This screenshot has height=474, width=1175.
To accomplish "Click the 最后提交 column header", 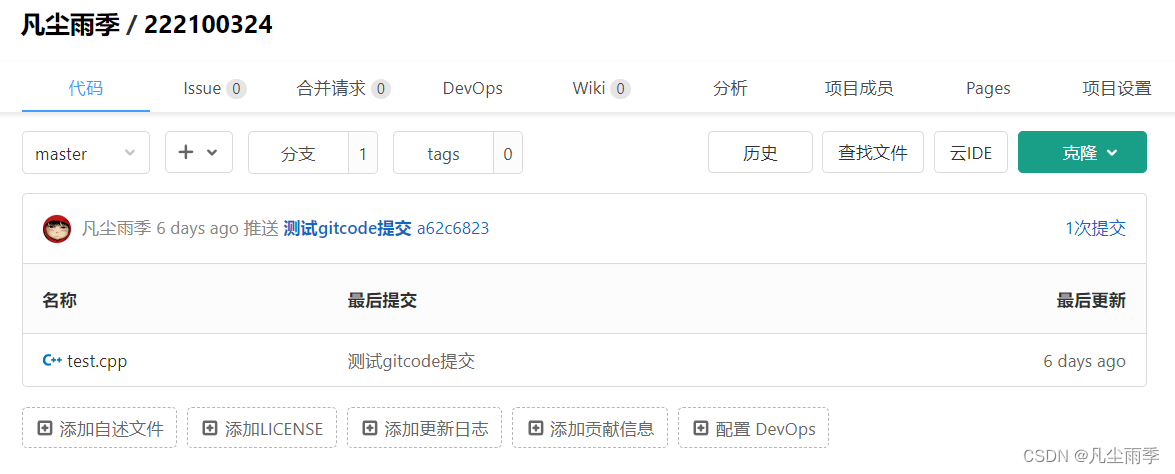I will point(382,300).
